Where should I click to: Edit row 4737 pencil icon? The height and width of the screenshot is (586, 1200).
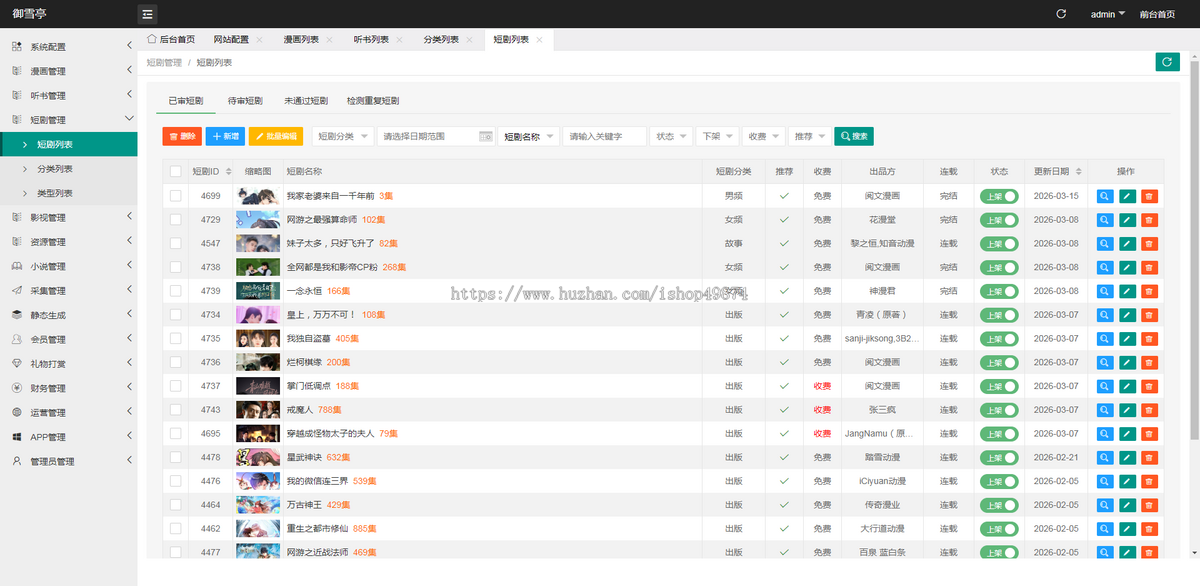point(1127,386)
